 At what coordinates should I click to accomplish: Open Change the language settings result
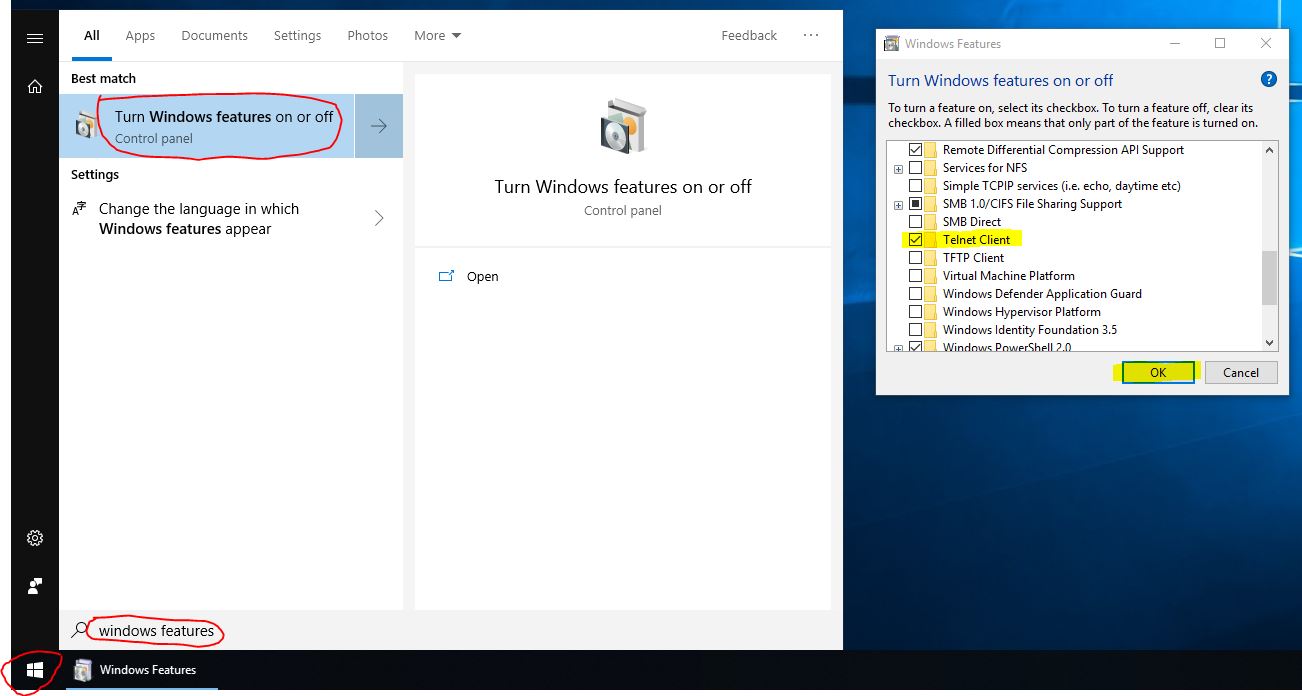(x=231, y=218)
